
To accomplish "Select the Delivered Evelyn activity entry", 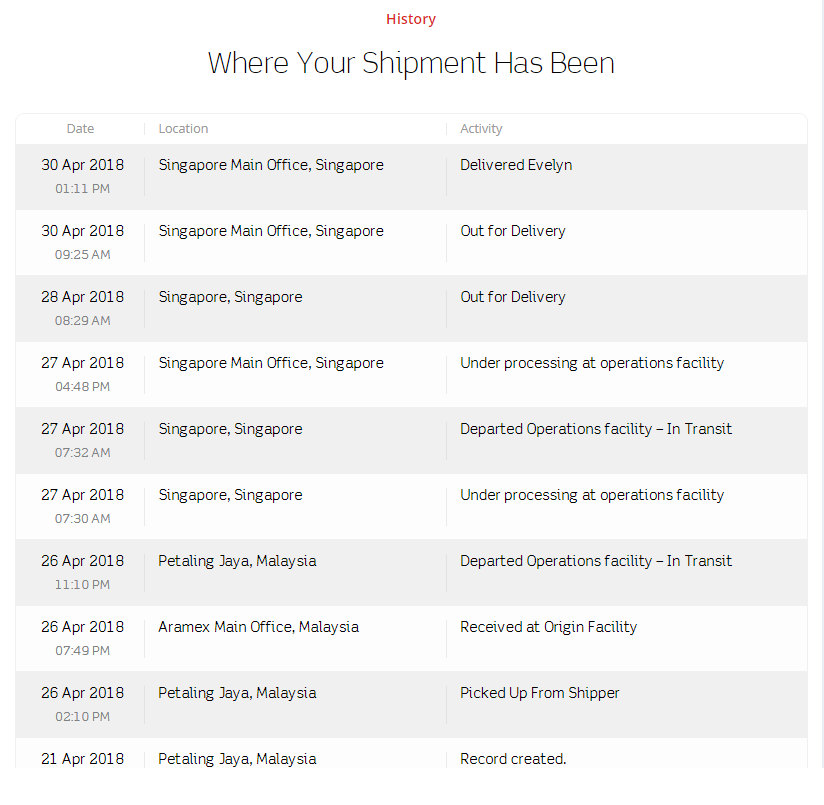I will click(516, 165).
